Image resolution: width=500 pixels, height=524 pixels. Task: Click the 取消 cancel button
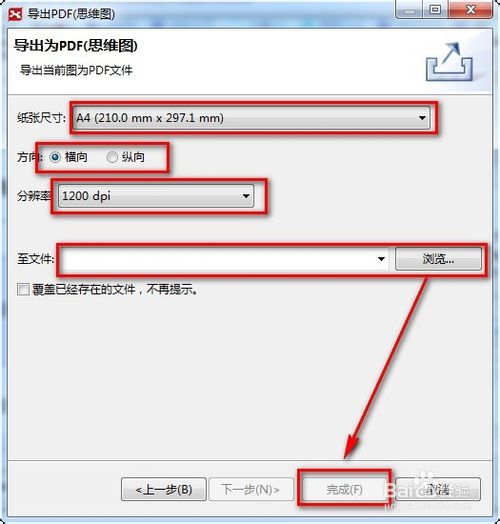(x=438, y=490)
